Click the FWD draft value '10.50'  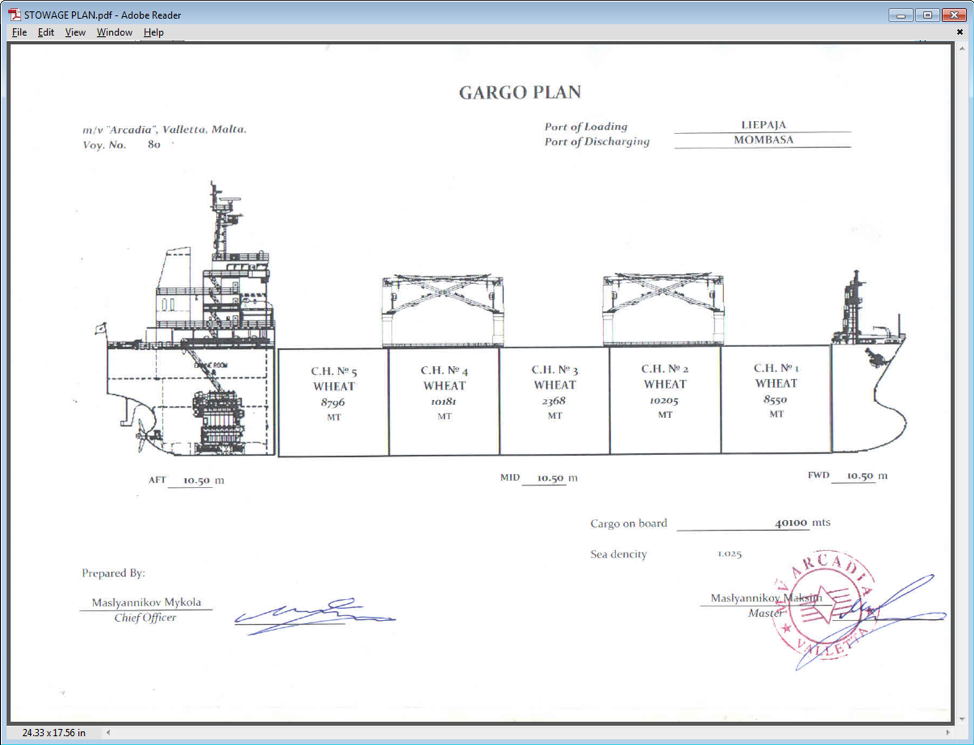(860, 476)
